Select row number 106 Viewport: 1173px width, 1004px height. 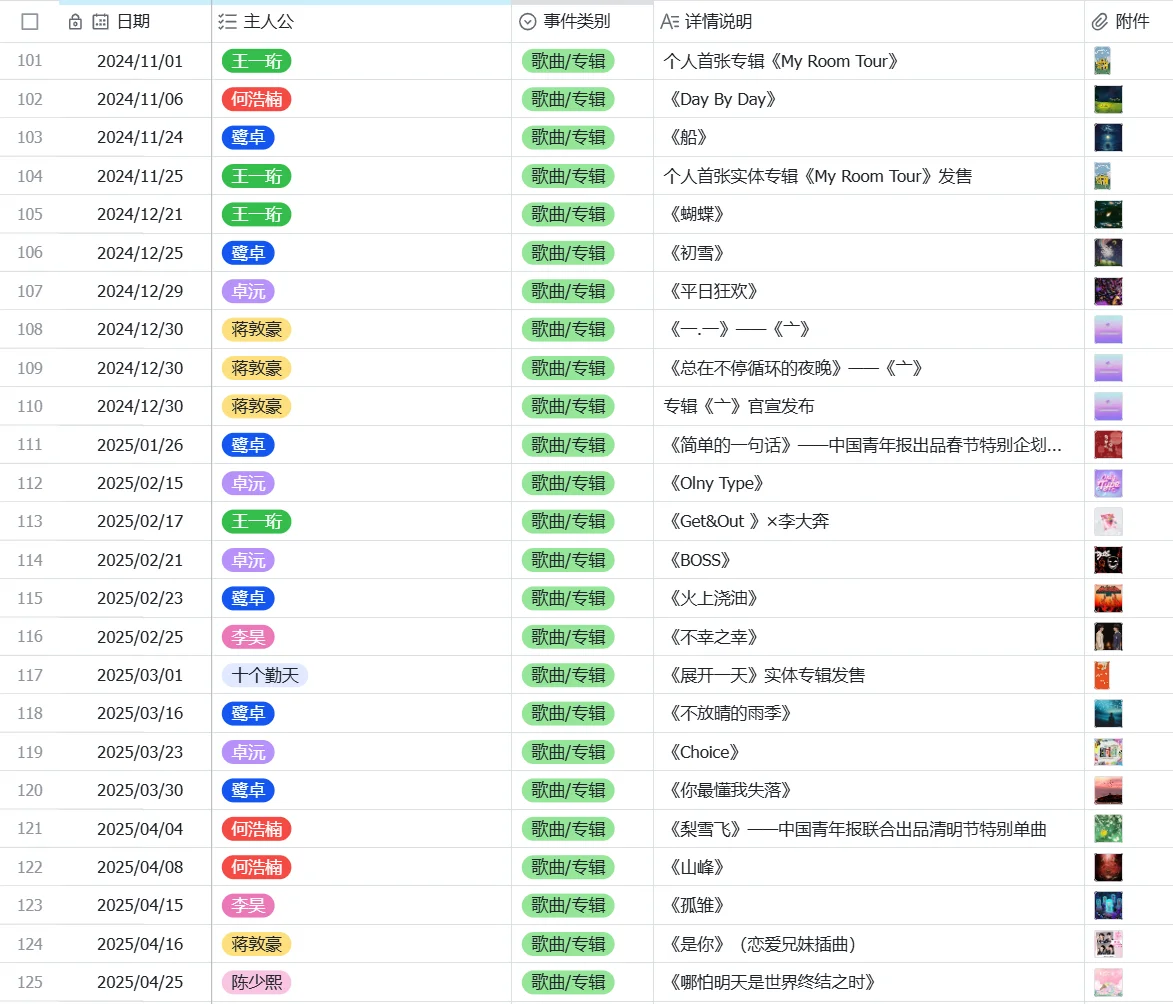coord(30,253)
